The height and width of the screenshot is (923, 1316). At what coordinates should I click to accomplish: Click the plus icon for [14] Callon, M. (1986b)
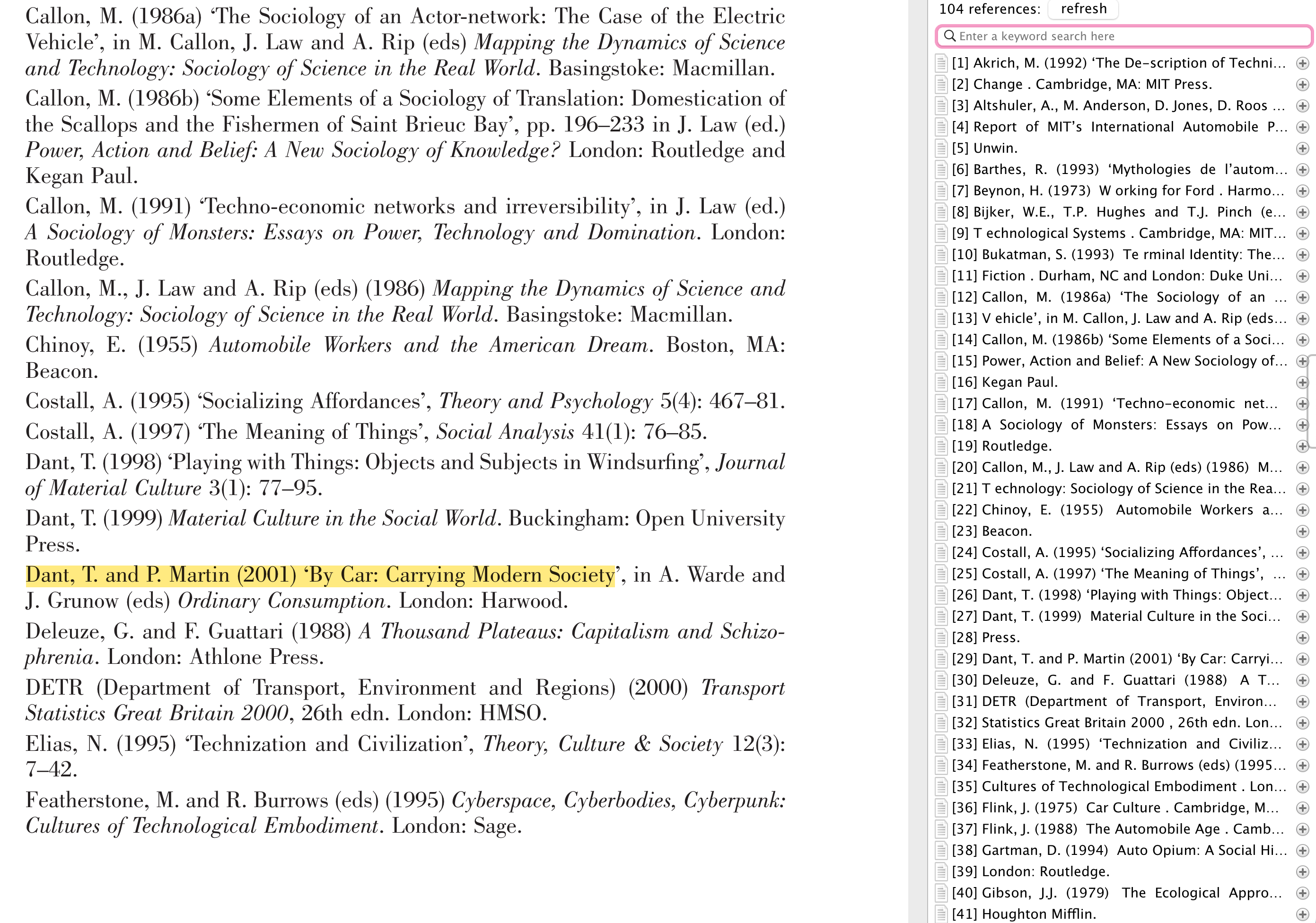[x=1302, y=340]
